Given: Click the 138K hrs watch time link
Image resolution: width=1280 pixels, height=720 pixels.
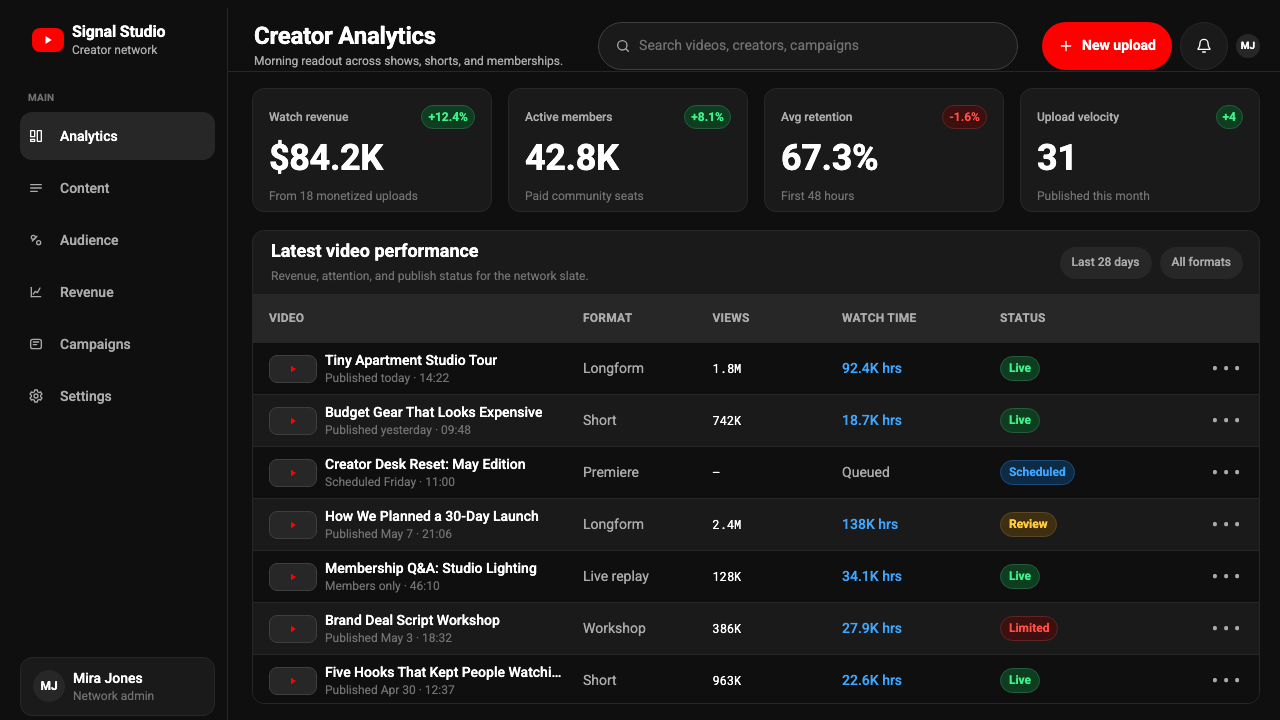Looking at the screenshot, I should click(870, 524).
